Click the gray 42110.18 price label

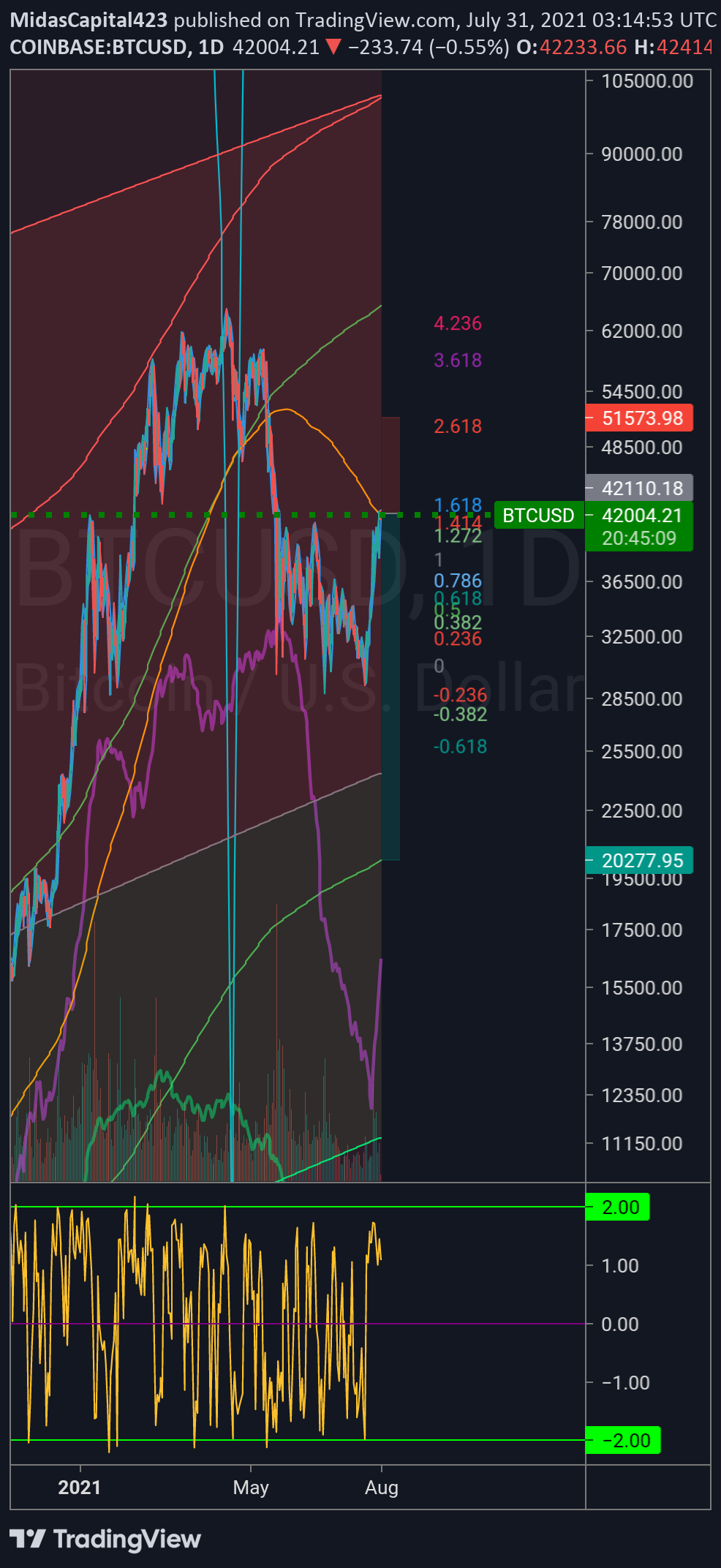[x=639, y=489]
